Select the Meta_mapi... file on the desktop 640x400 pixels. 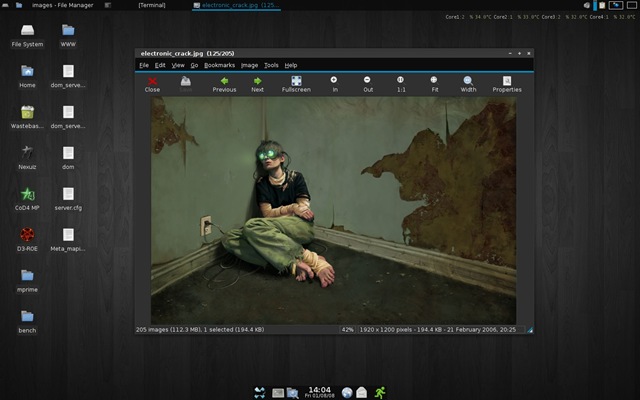[x=68, y=240]
